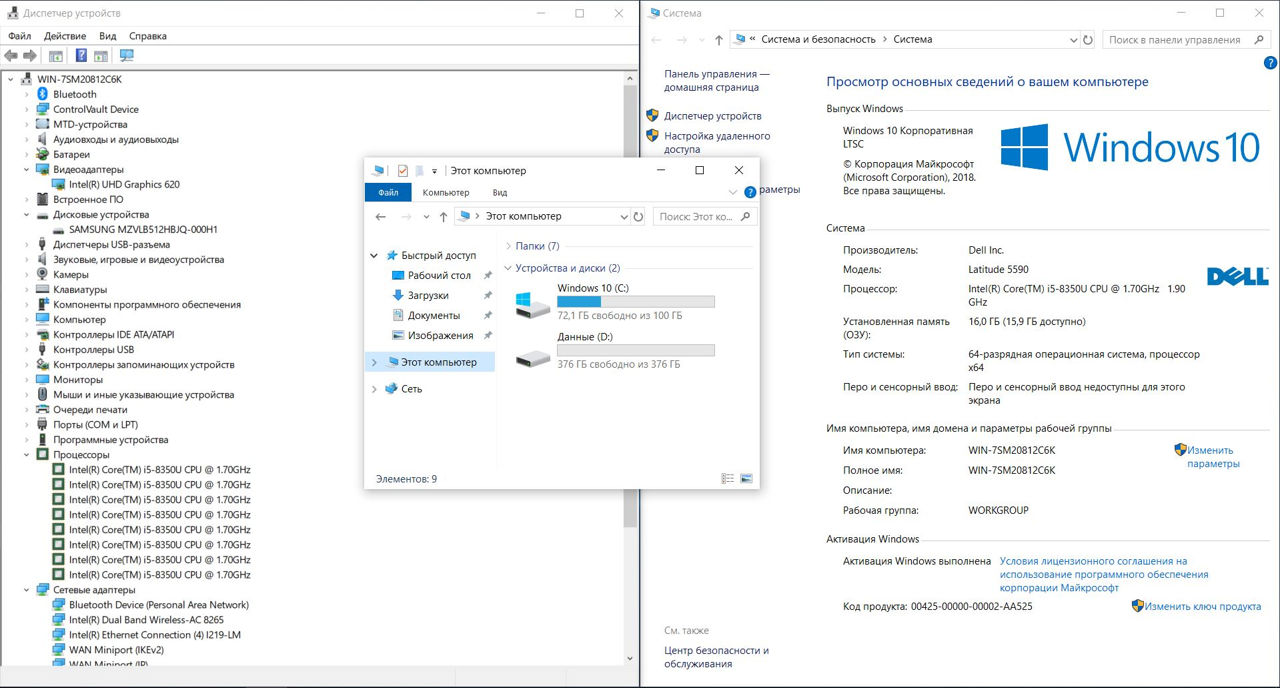Switch to details view in Explorer status bar

click(728, 479)
